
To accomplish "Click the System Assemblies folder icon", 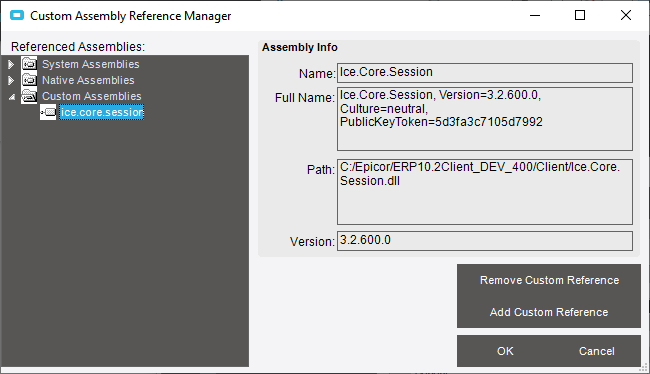I will tap(29, 64).
